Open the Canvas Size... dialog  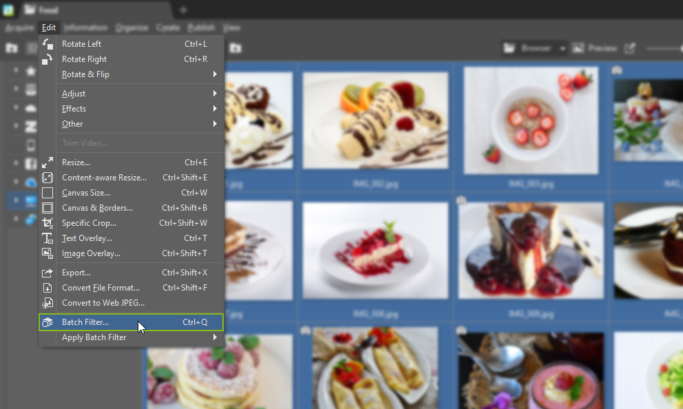(131, 193)
